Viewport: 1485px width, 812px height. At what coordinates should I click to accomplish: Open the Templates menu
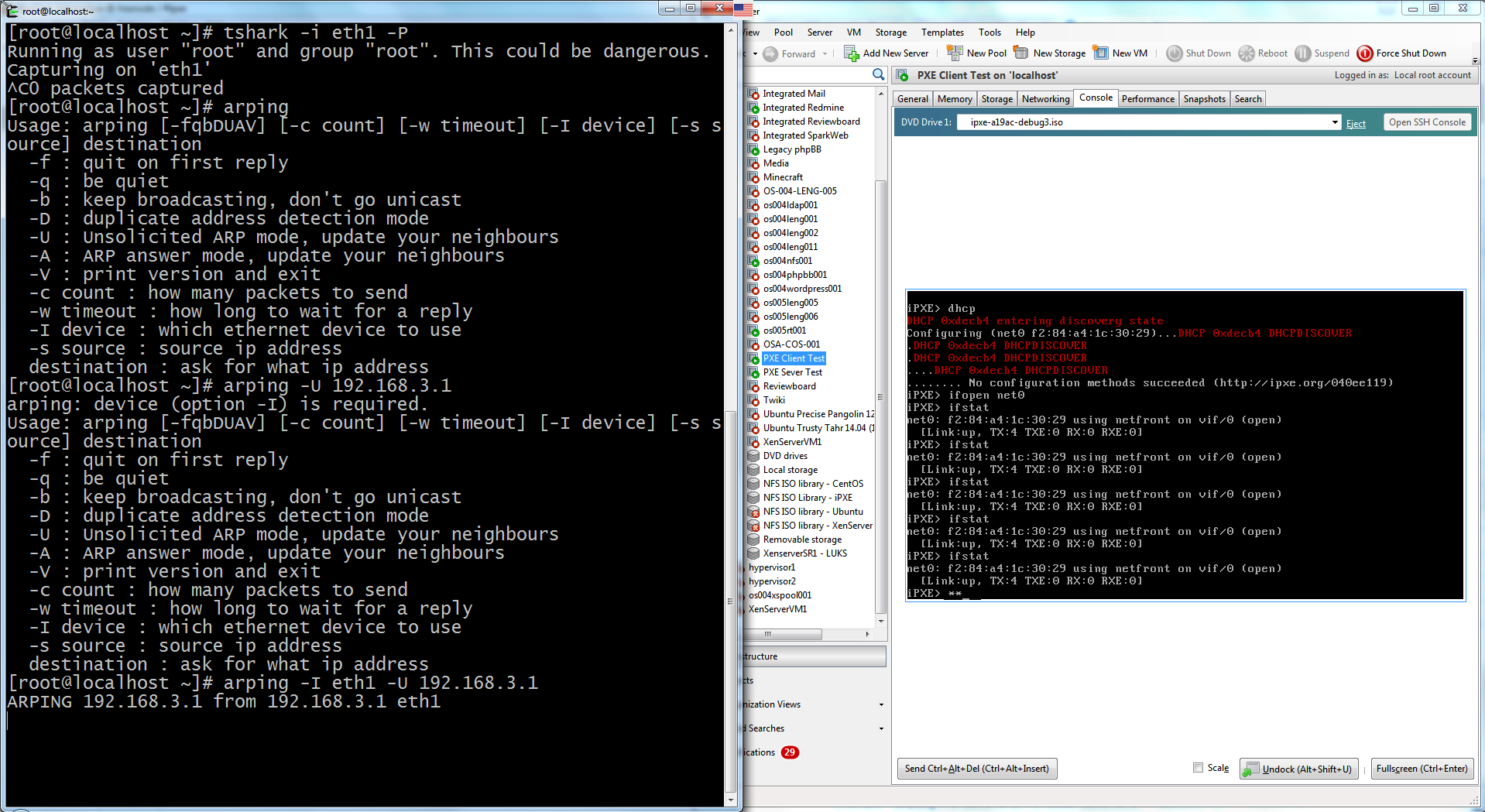click(942, 33)
